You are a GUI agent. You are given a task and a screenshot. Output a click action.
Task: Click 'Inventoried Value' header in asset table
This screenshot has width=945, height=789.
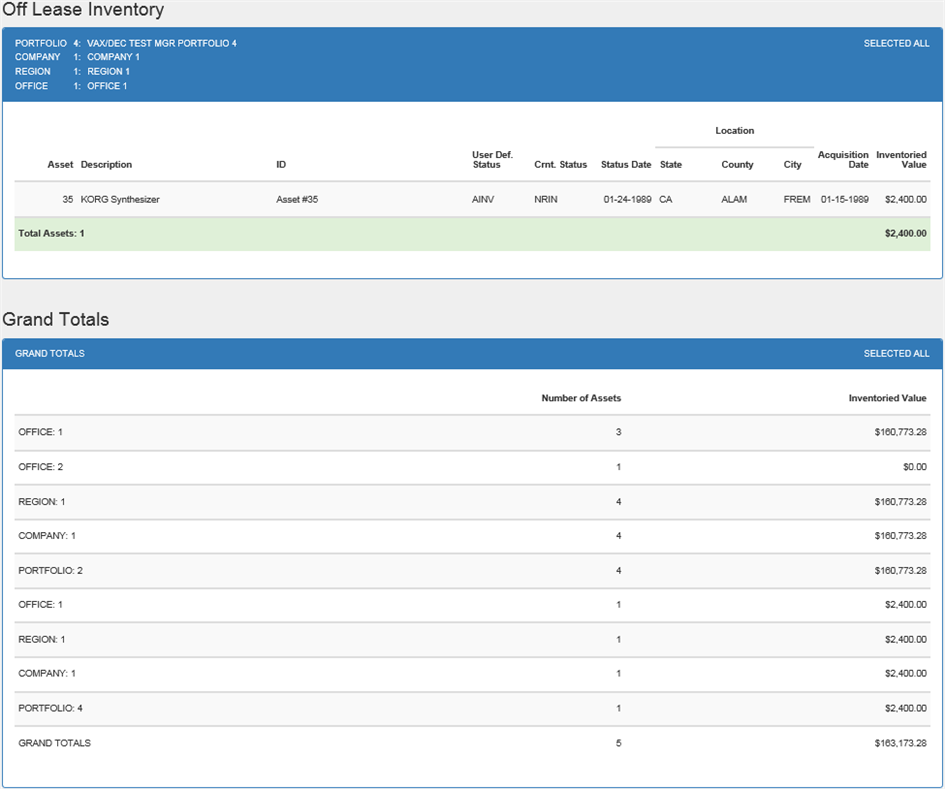tap(901, 160)
